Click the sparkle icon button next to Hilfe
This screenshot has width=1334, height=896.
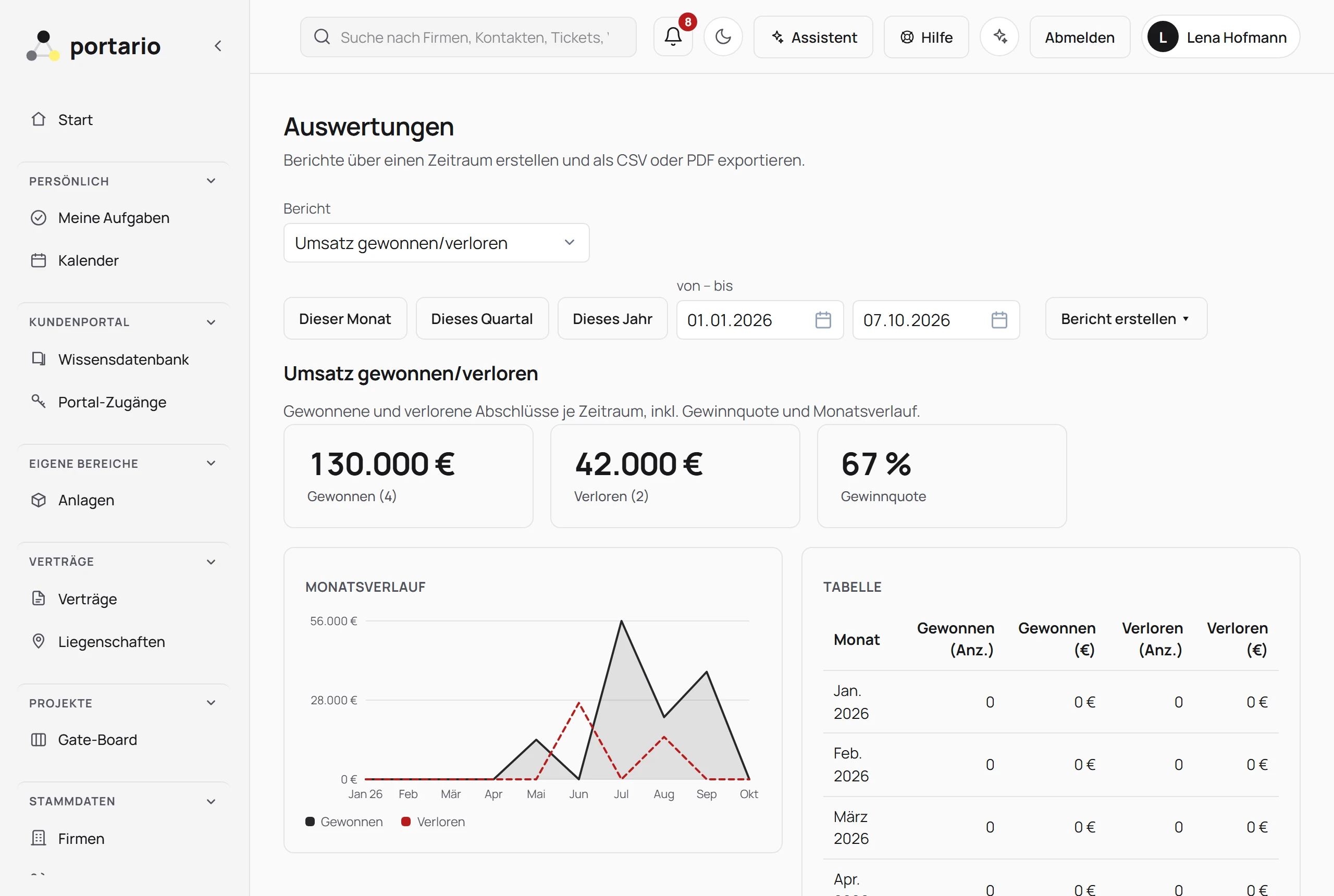click(x=999, y=37)
